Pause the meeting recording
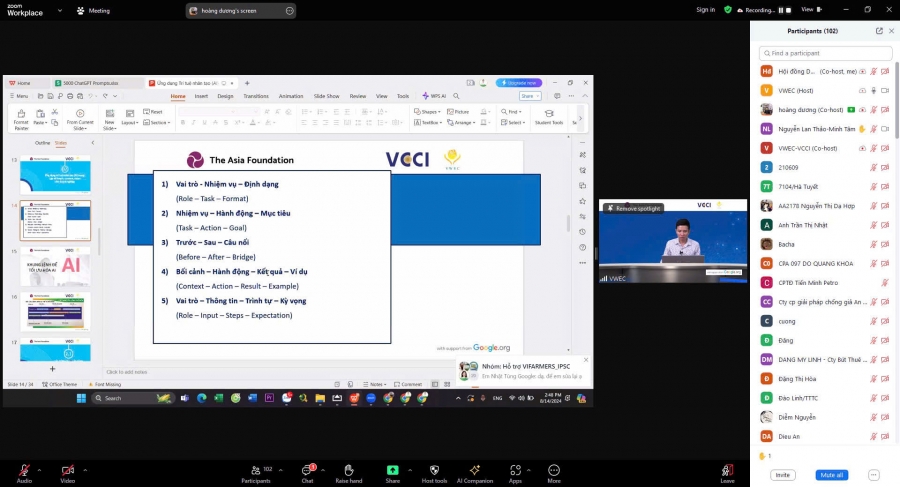 pyautogui.click(x=780, y=10)
